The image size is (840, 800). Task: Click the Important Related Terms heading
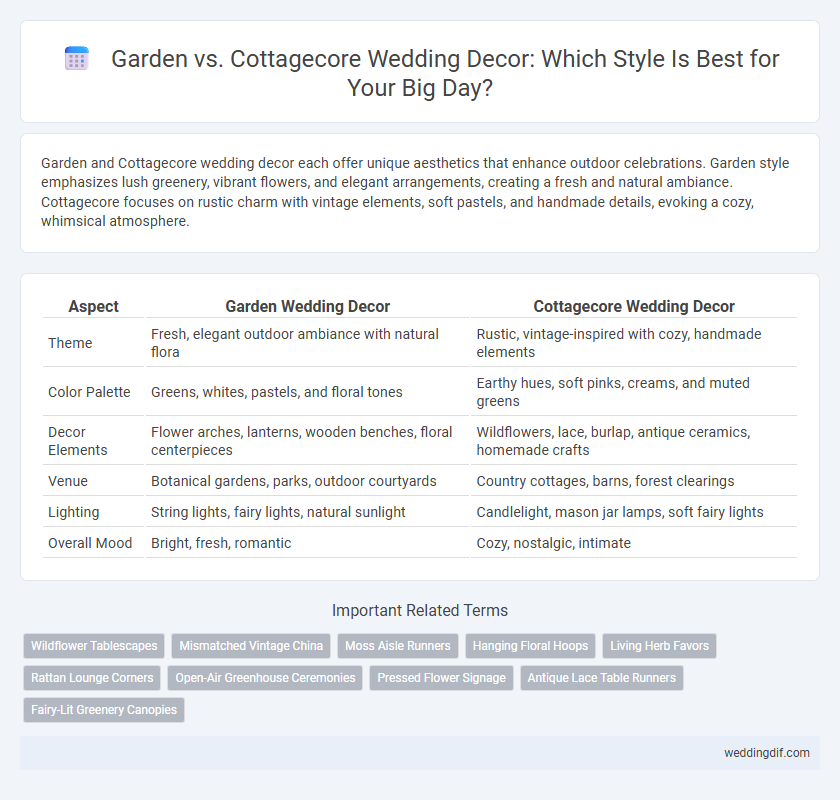[x=420, y=610]
